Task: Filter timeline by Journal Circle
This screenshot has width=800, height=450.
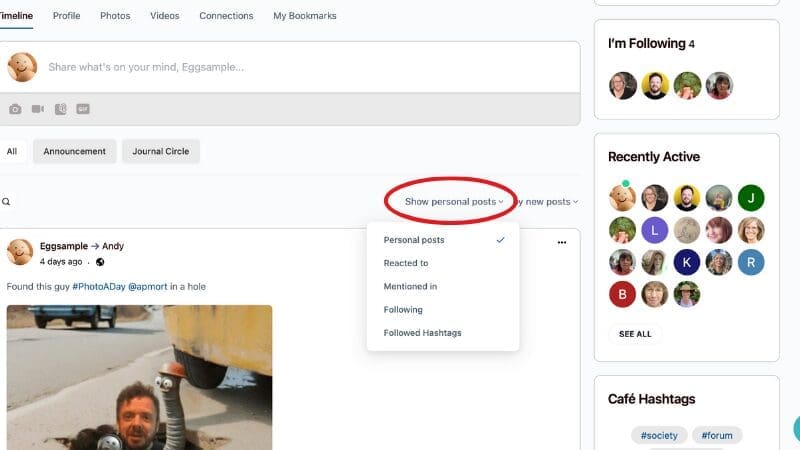Action: pos(161,151)
